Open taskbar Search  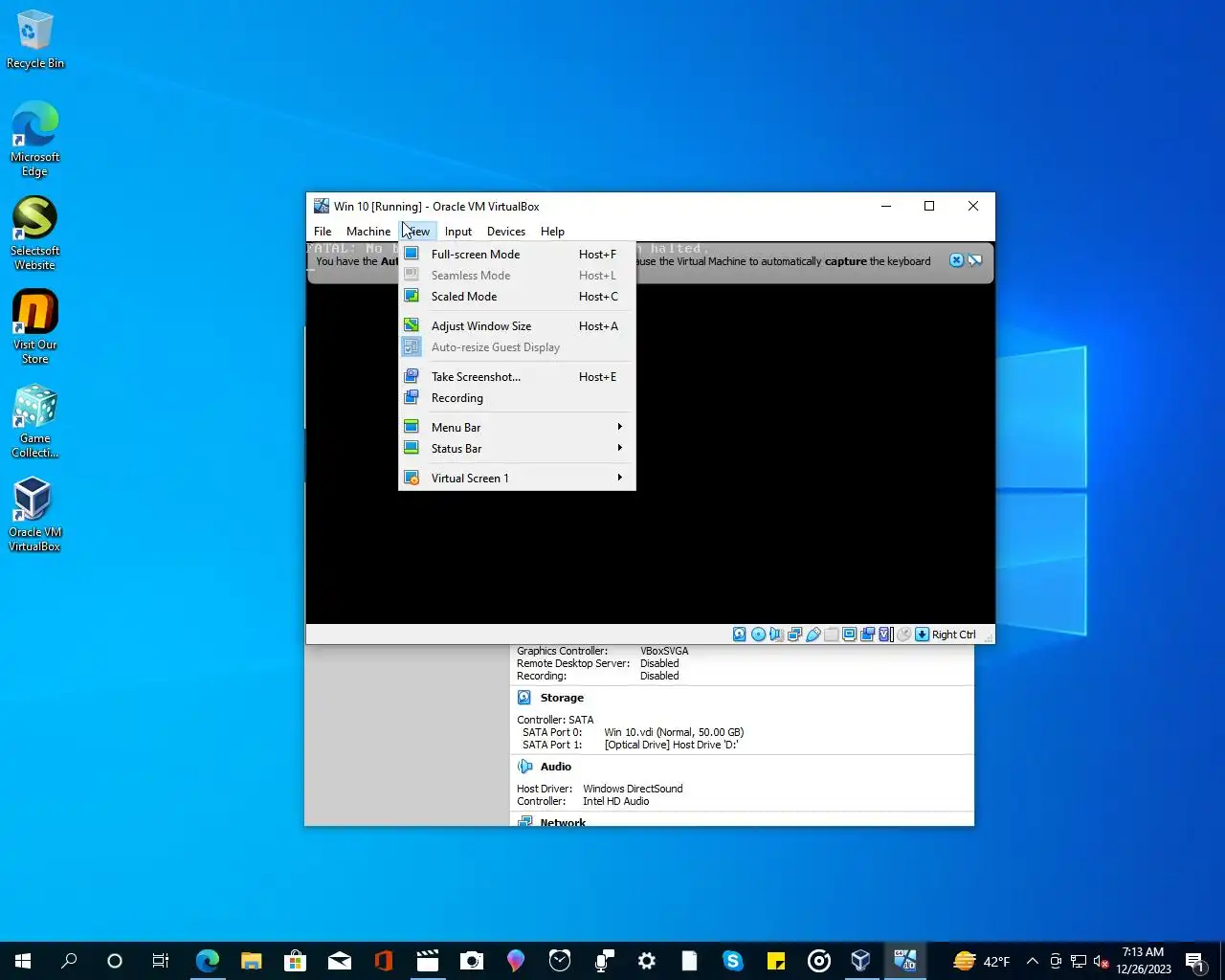click(x=69, y=961)
